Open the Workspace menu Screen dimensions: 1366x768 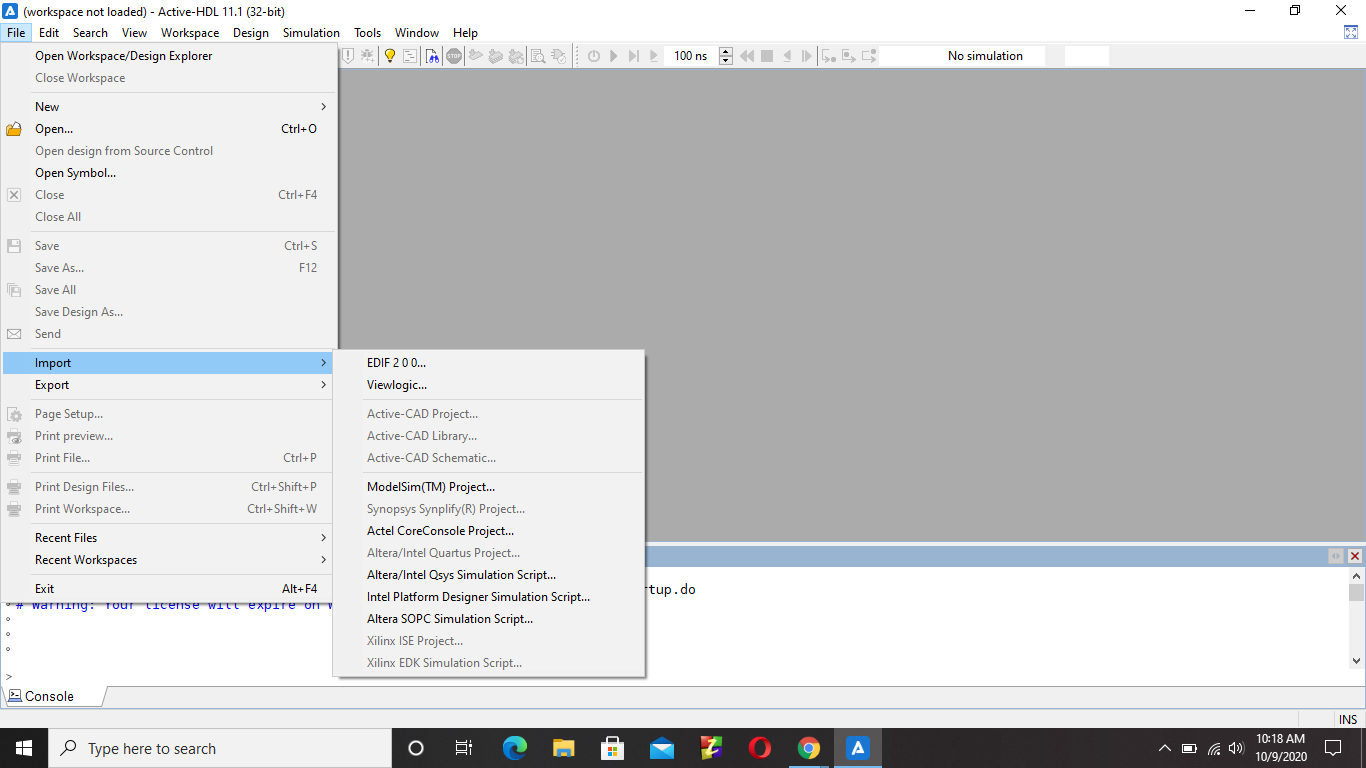point(190,33)
